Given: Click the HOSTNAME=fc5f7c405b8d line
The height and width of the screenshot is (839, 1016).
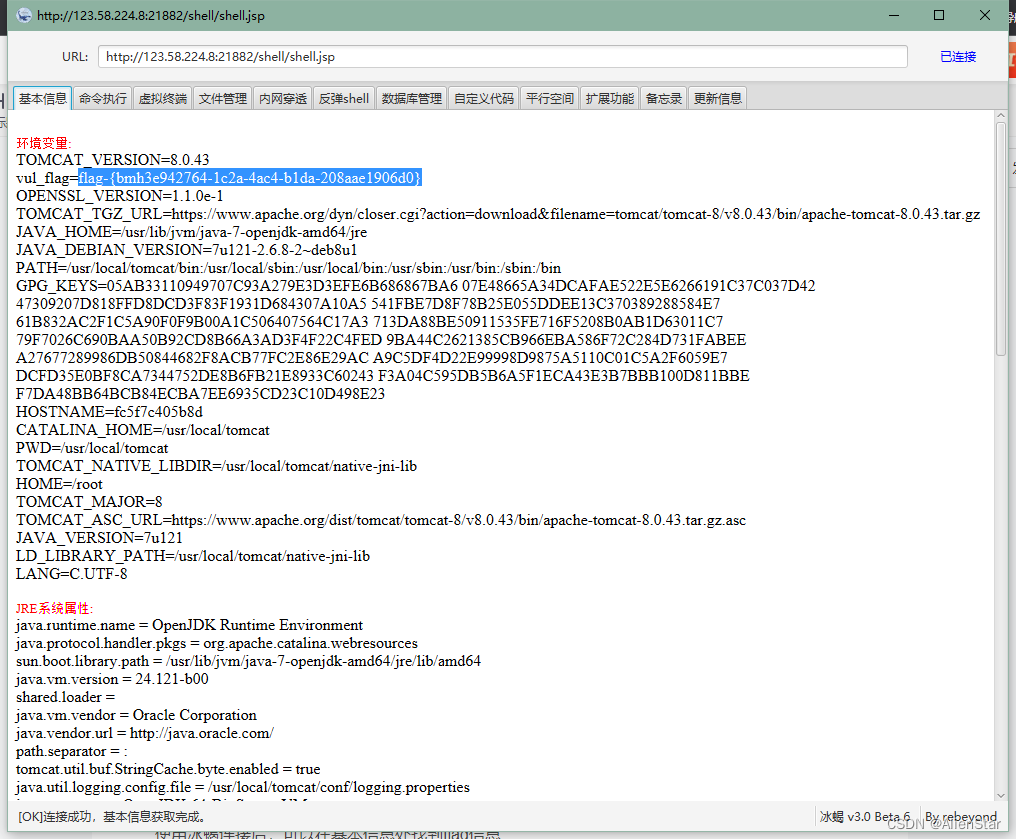Looking at the screenshot, I should (110, 411).
